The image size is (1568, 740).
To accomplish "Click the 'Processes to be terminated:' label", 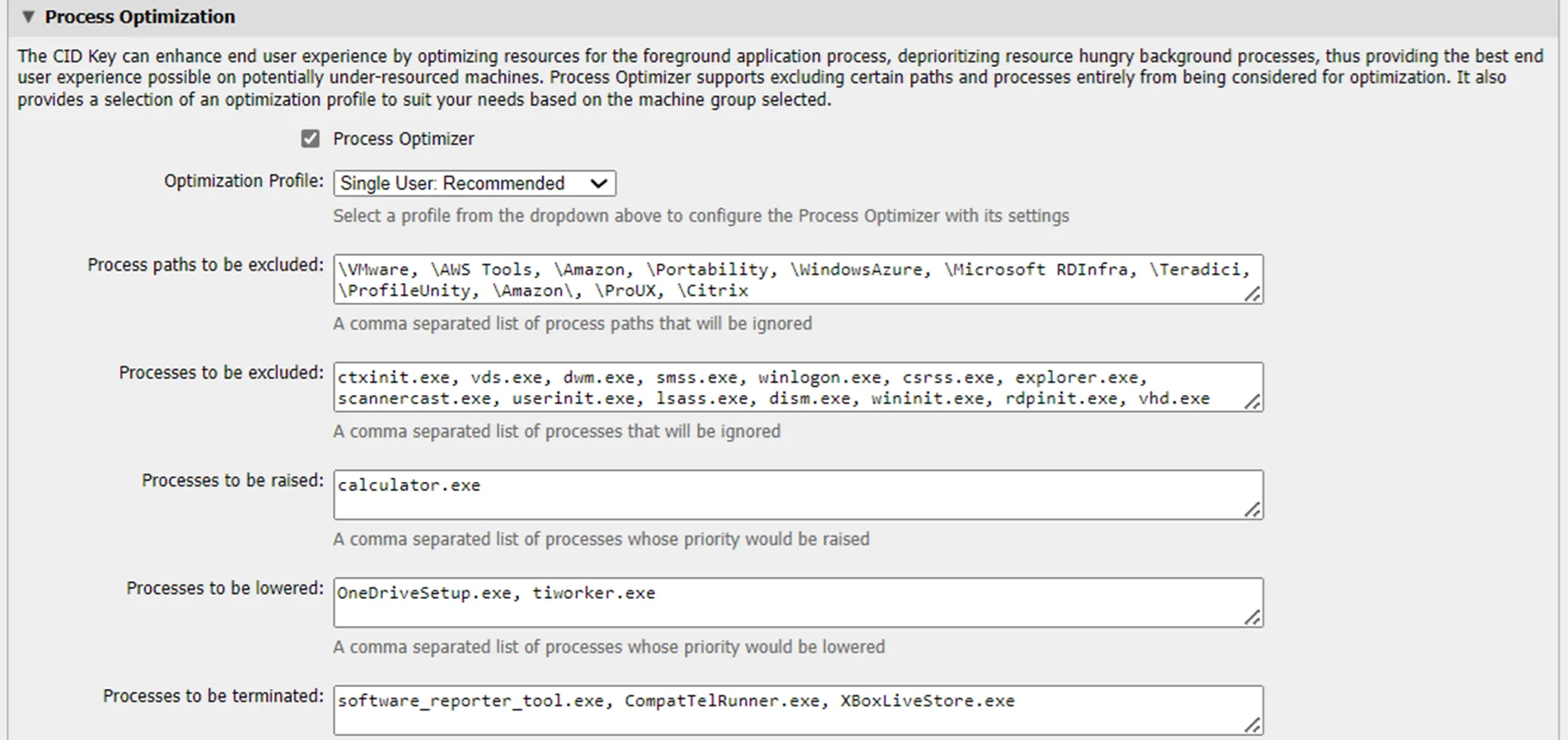I will tap(213, 696).
